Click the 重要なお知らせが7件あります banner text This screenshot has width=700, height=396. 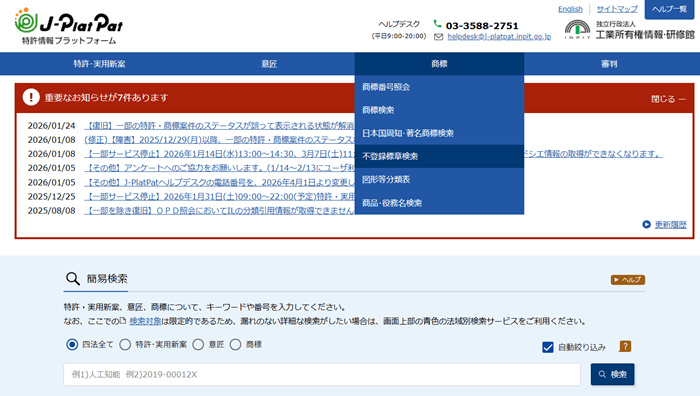tap(106, 97)
